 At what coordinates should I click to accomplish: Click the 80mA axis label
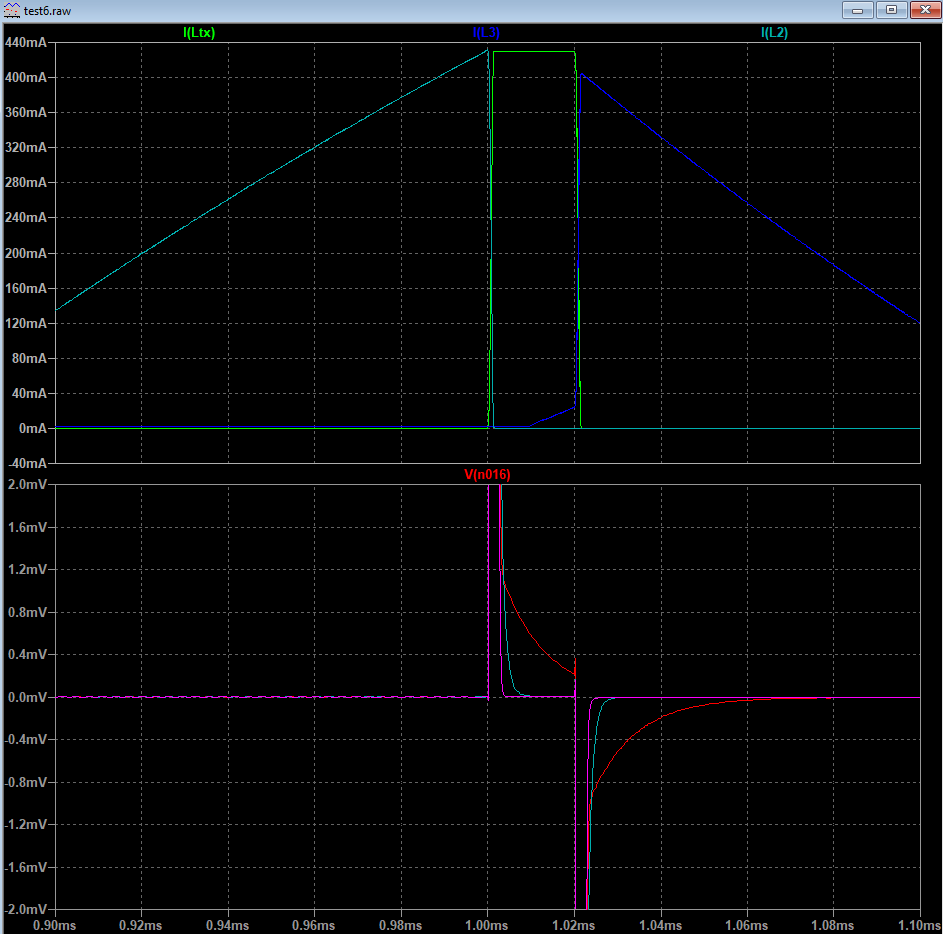29,358
